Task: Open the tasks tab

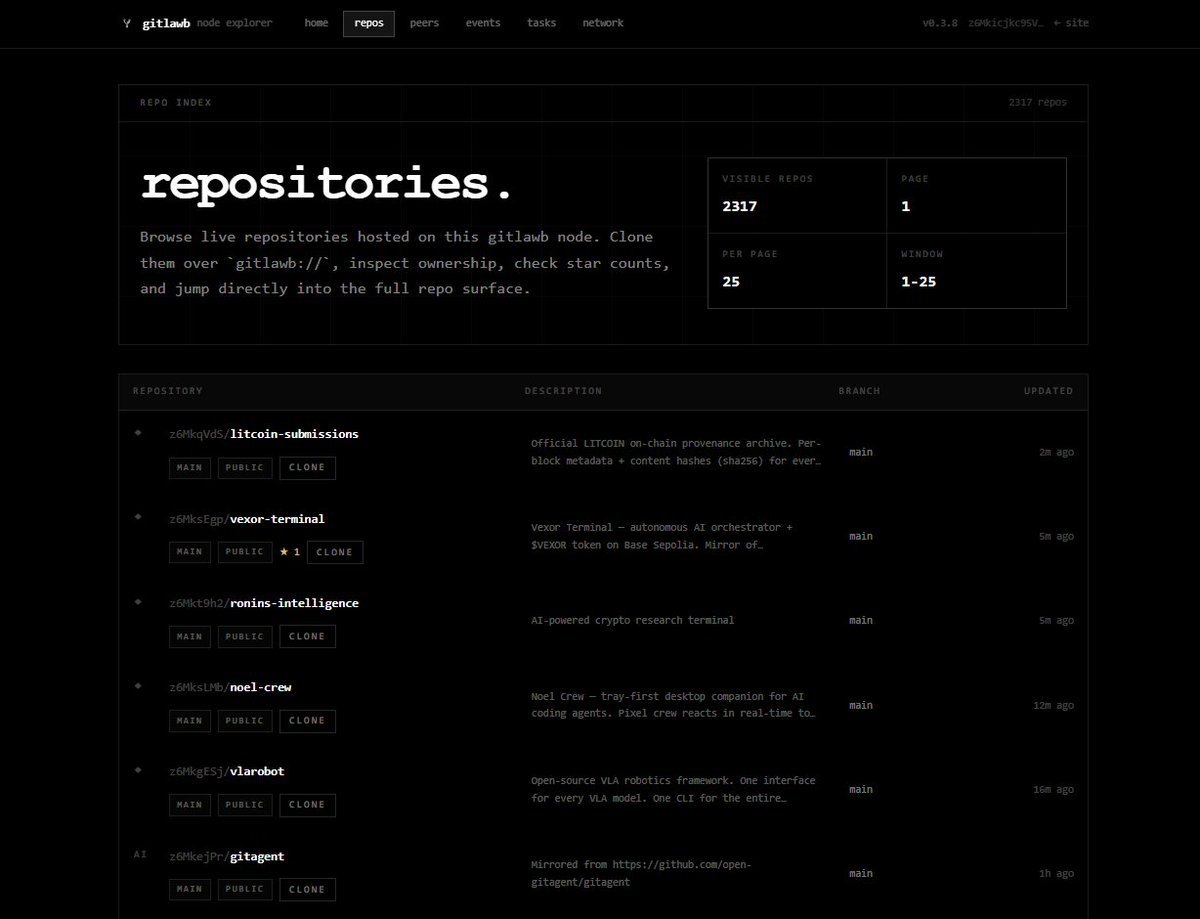Action: (x=542, y=23)
